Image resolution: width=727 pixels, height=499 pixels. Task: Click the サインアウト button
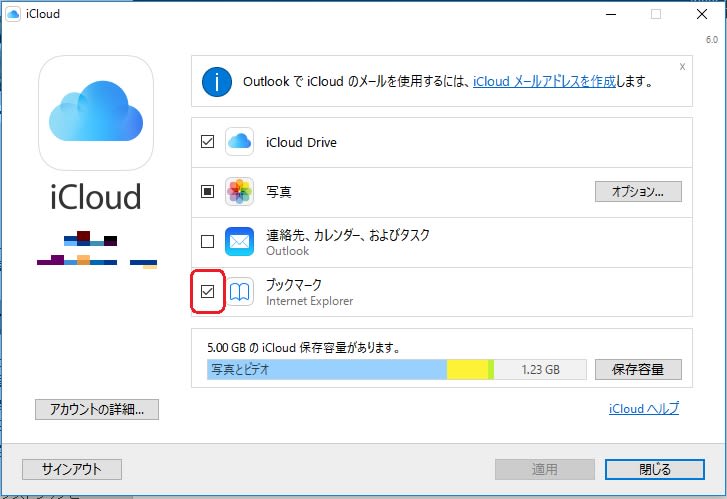(x=72, y=469)
